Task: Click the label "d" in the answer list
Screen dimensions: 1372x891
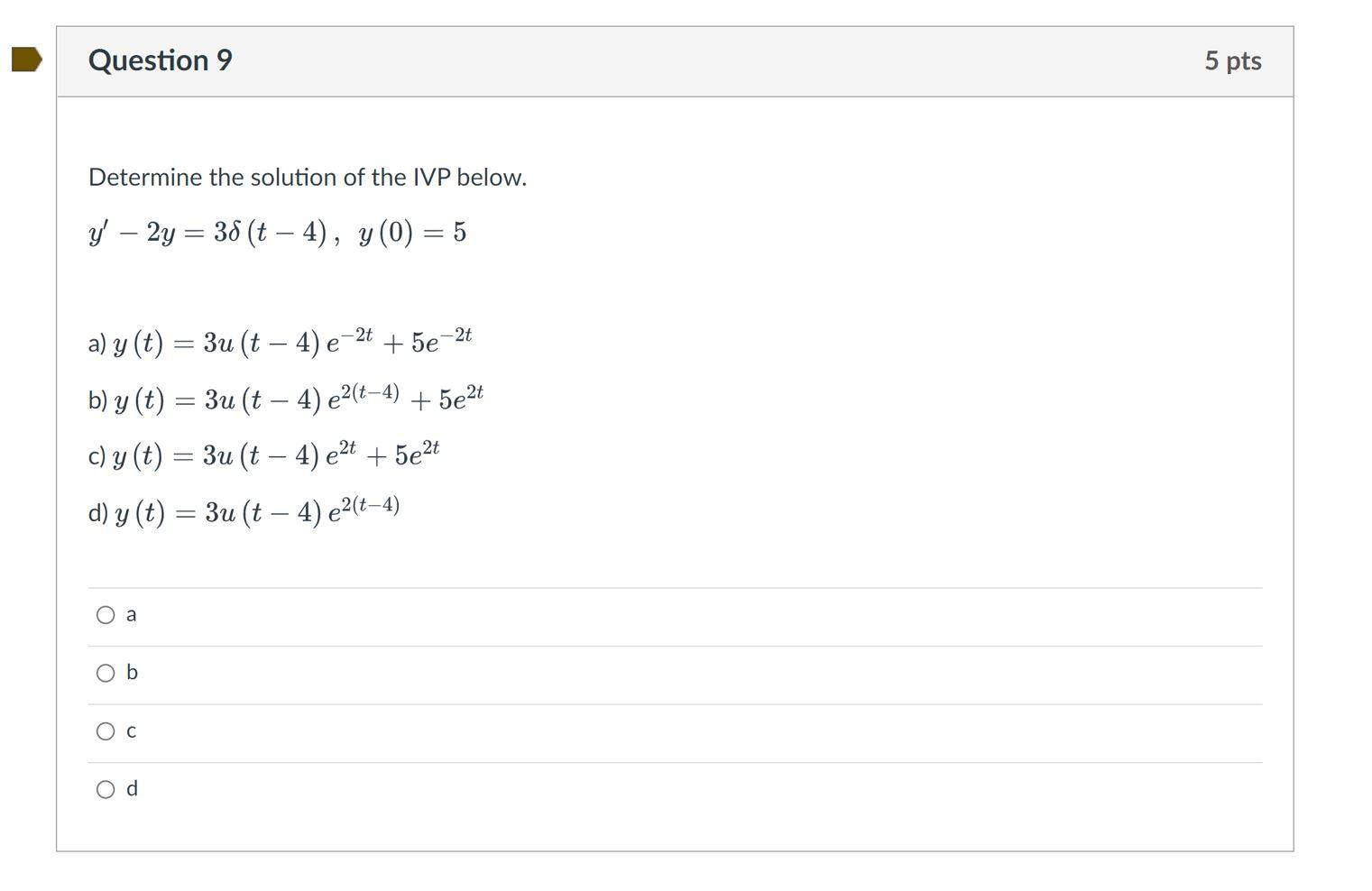Action: 132,788
